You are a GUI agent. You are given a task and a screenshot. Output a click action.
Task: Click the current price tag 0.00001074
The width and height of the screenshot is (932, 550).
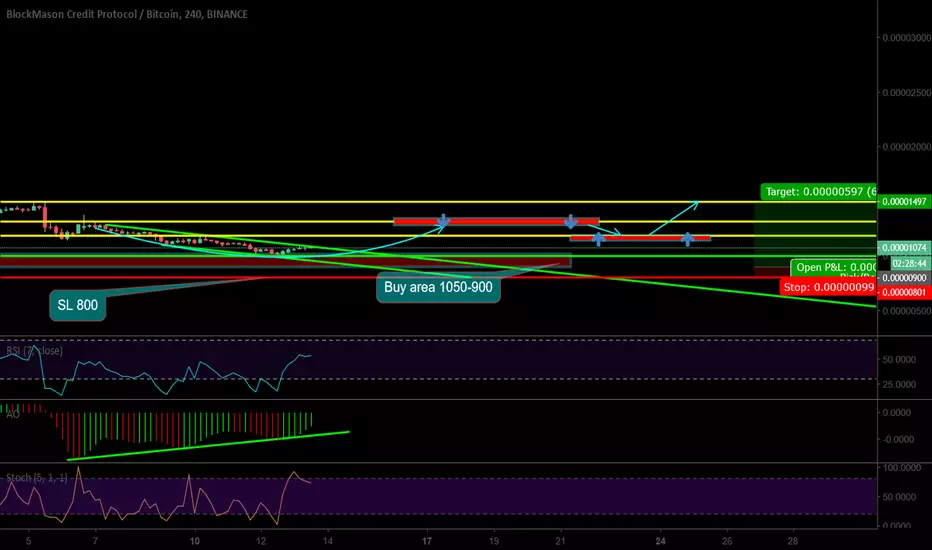903,247
